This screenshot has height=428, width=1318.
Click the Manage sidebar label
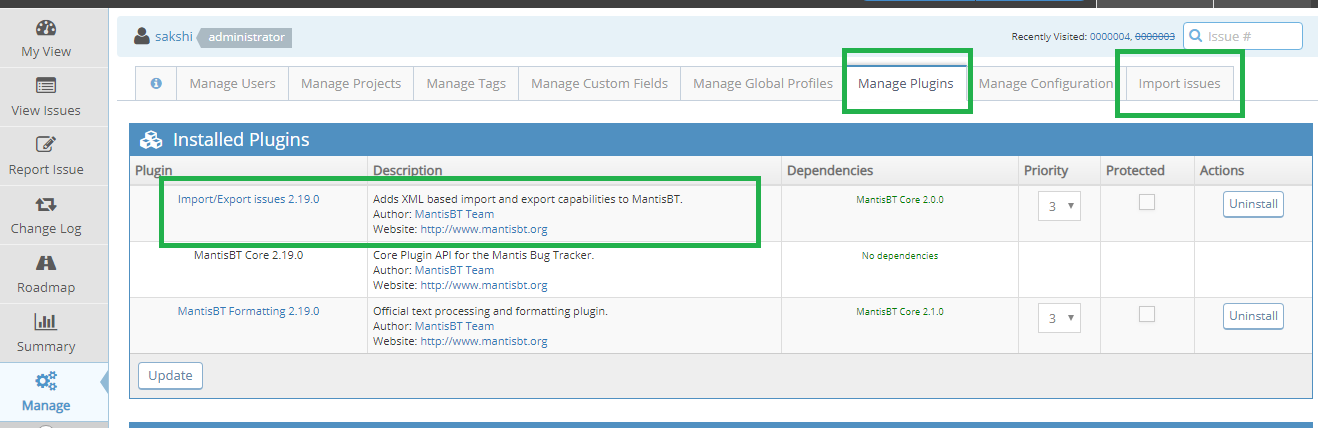coord(46,405)
